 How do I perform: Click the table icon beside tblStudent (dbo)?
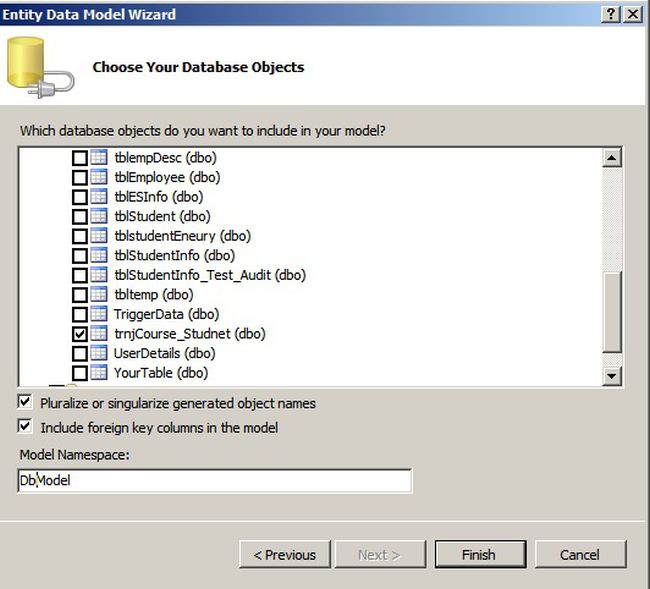[99, 216]
